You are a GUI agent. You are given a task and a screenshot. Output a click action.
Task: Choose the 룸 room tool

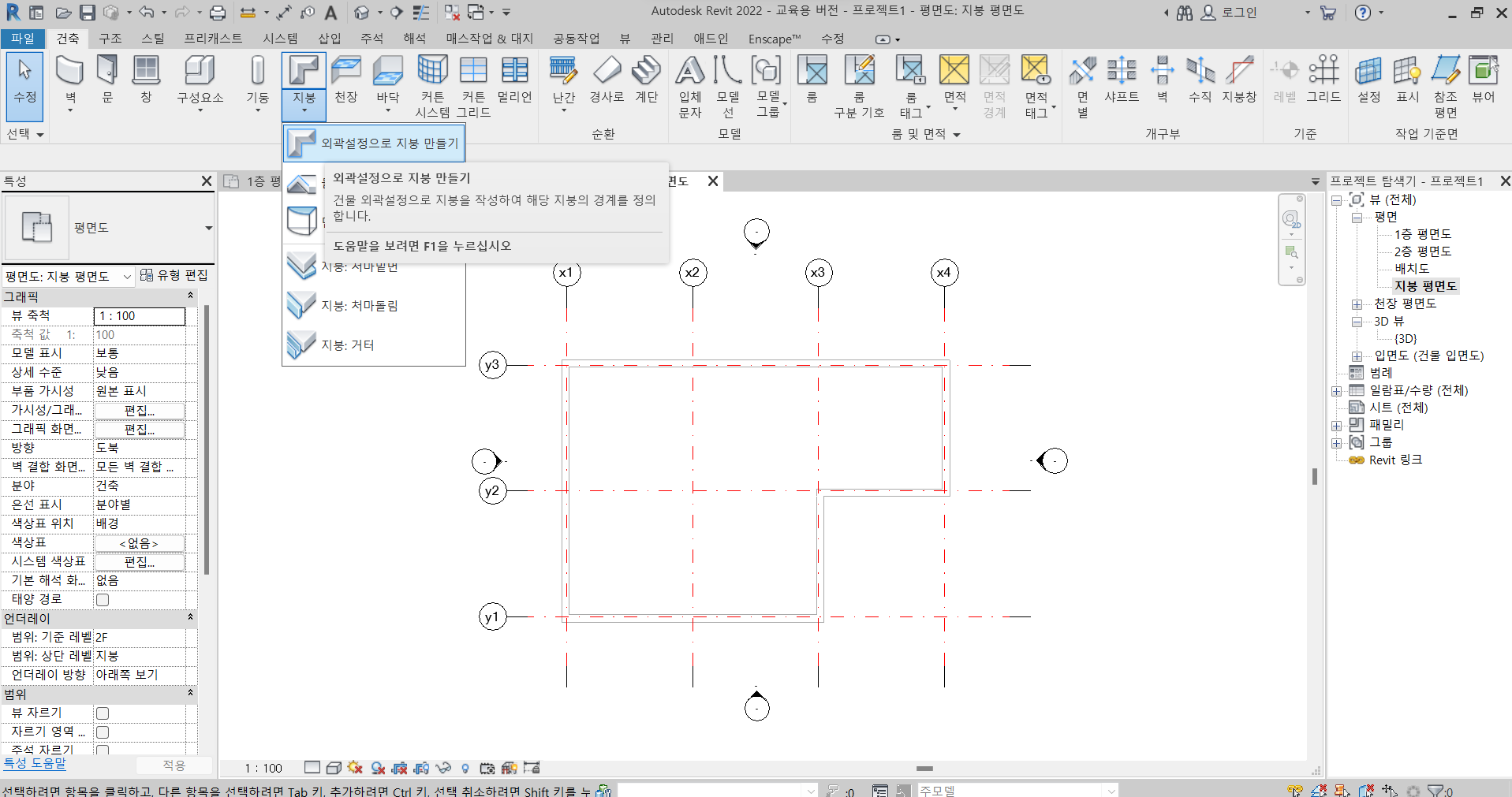(x=812, y=79)
